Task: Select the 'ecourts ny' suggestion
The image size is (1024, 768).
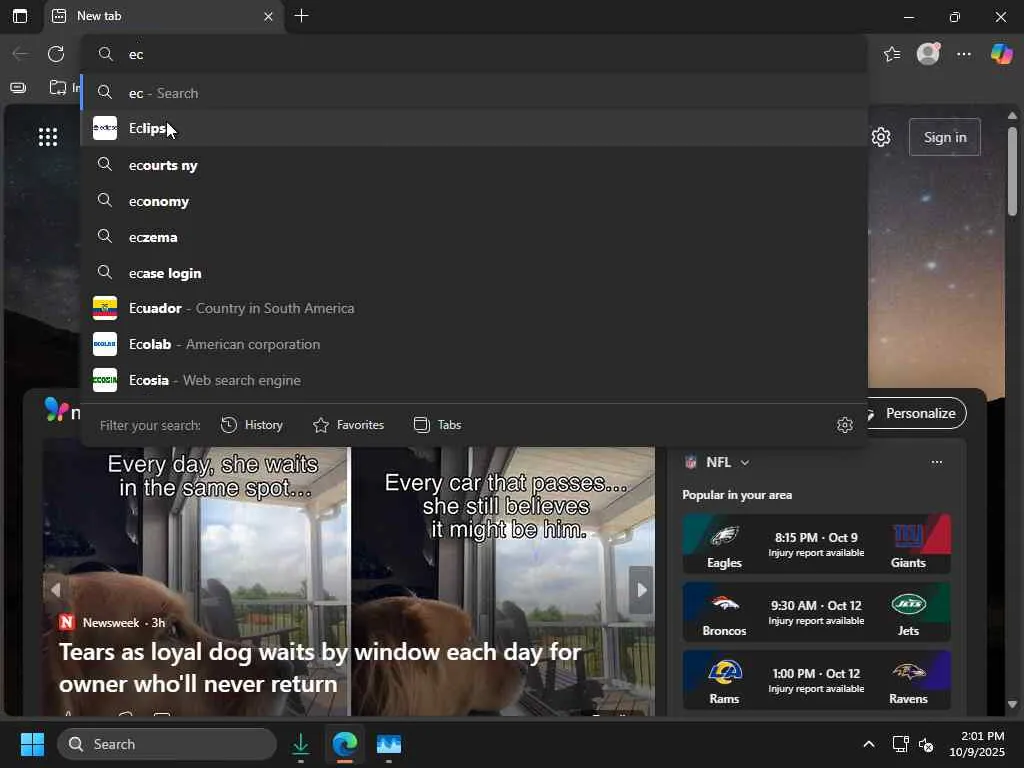Action: tap(474, 165)
